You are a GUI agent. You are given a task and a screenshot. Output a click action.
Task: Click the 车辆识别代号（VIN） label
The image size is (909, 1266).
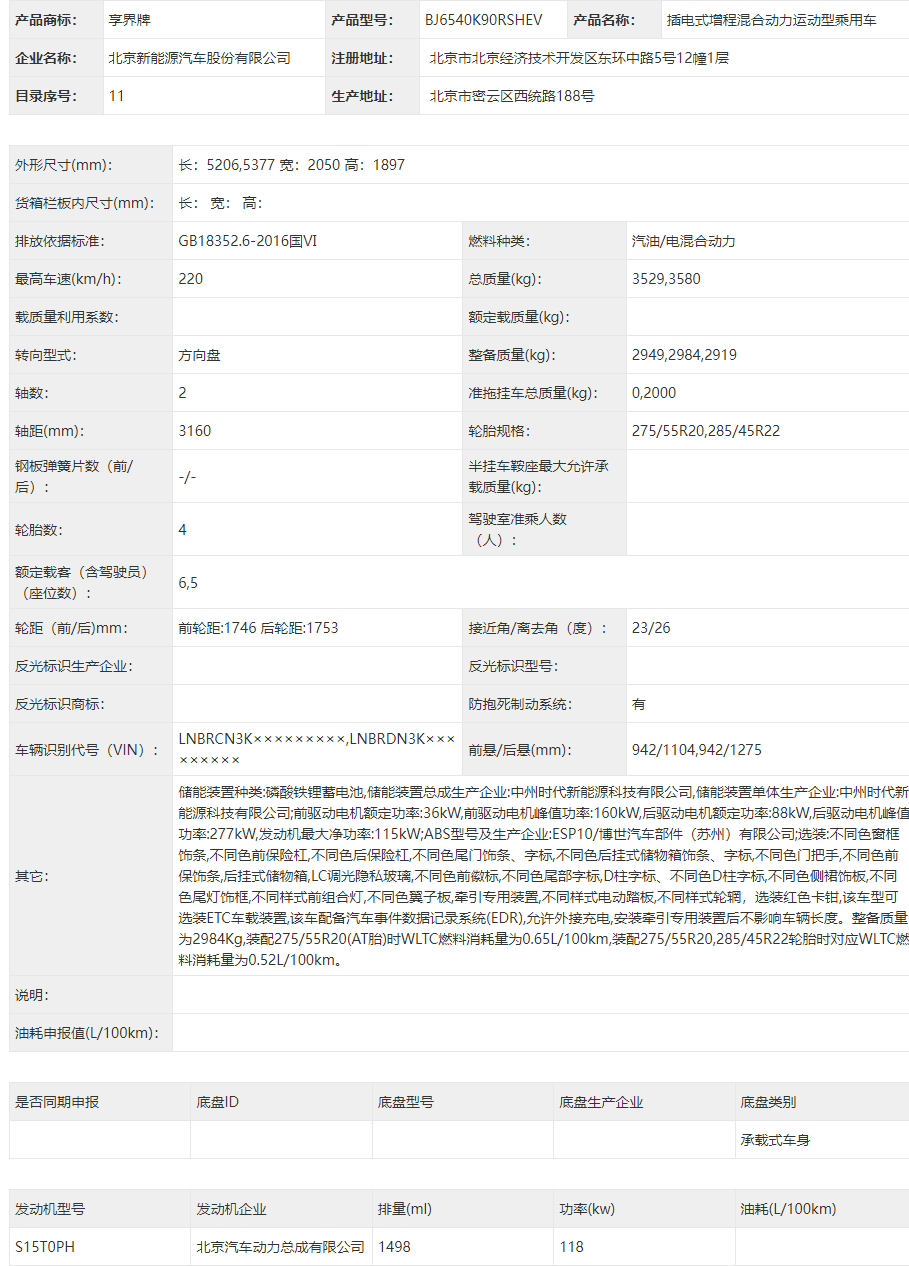(x=88, y=749)
